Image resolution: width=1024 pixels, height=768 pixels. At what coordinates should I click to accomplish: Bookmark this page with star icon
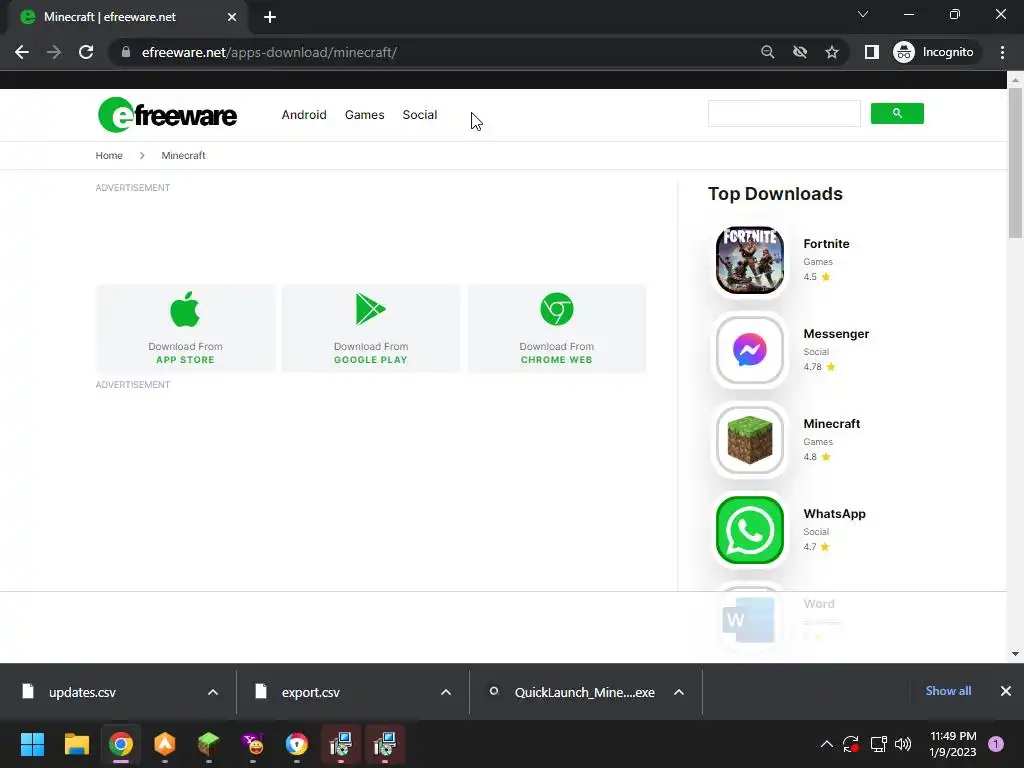coord(831,52)
